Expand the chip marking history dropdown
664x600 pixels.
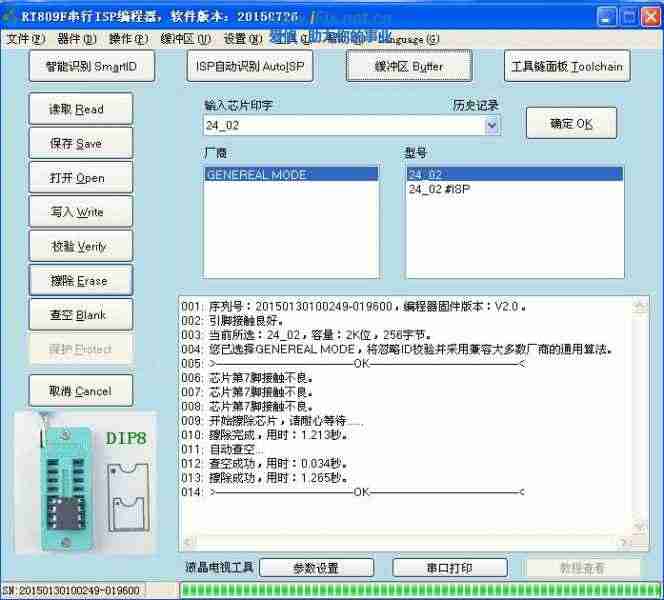pos(492,126)
